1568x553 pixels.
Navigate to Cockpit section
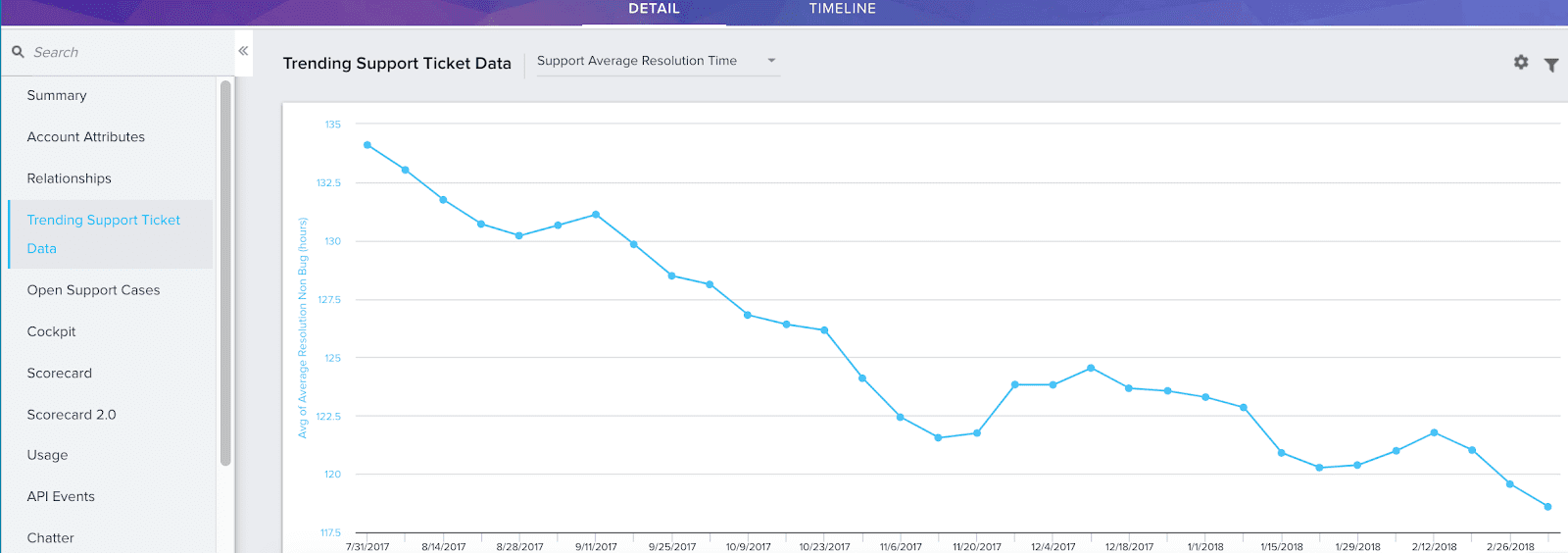pos(52,331)
